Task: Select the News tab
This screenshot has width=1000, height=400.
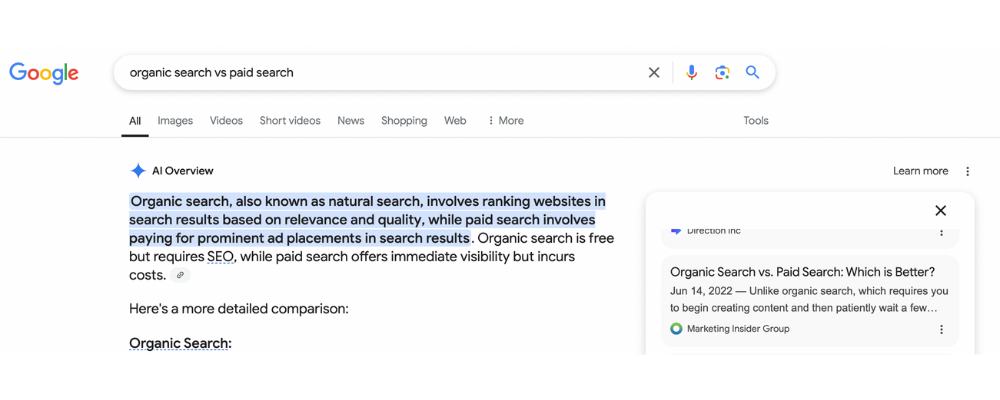Action: [x=350, y=121]
